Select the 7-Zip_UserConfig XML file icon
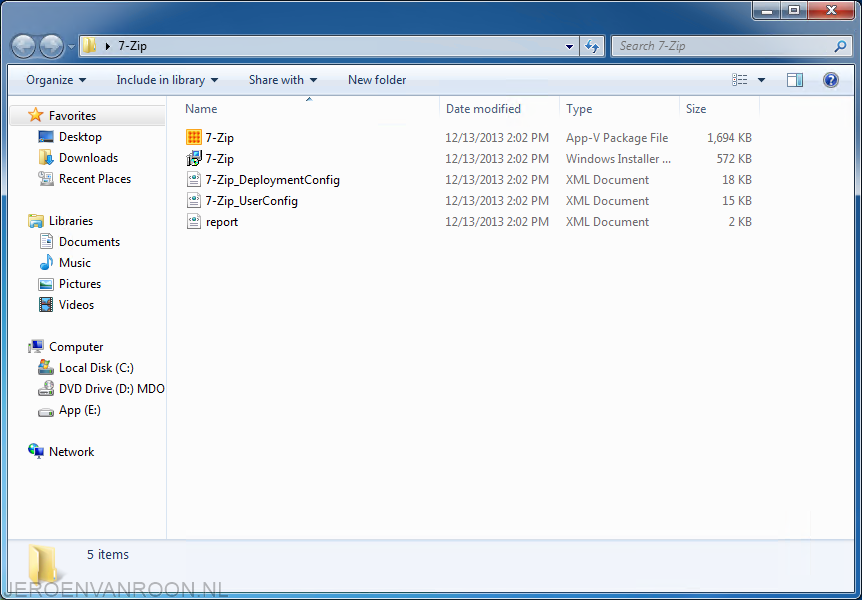 click(194, 201)
